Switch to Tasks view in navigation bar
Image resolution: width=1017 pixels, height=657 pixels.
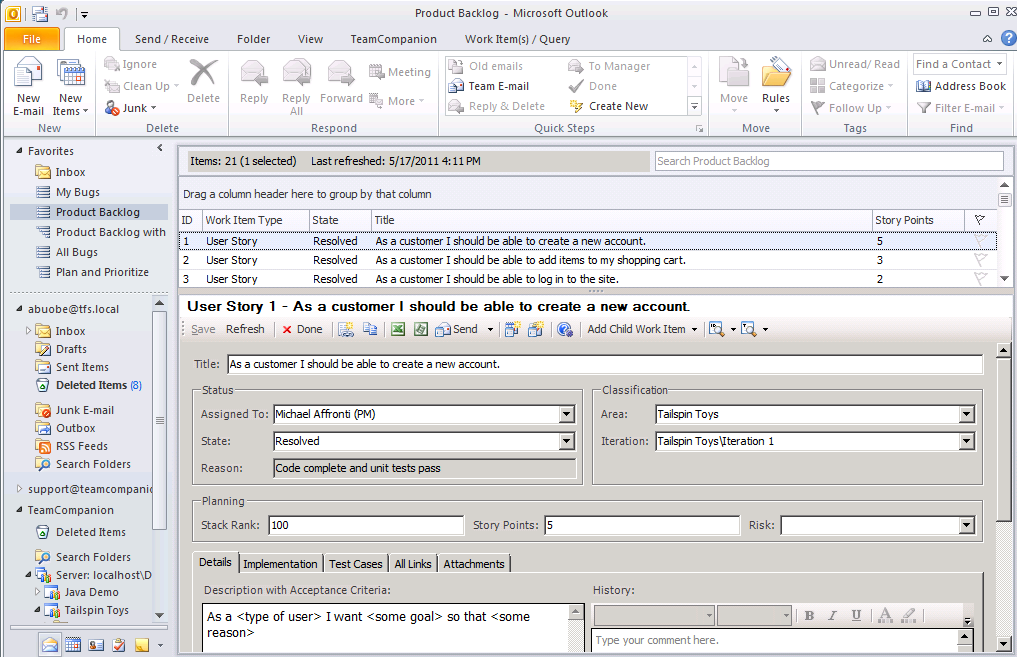119,645
